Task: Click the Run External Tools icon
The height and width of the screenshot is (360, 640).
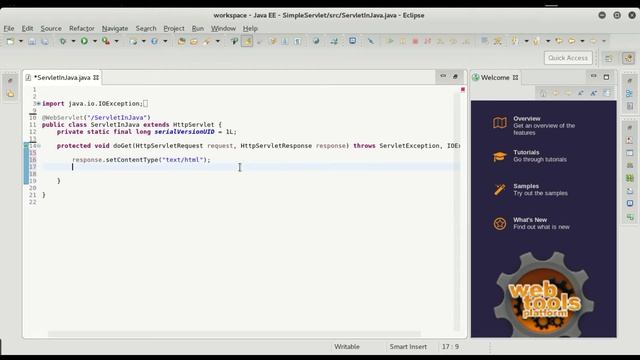Action: tap(106, 41)
